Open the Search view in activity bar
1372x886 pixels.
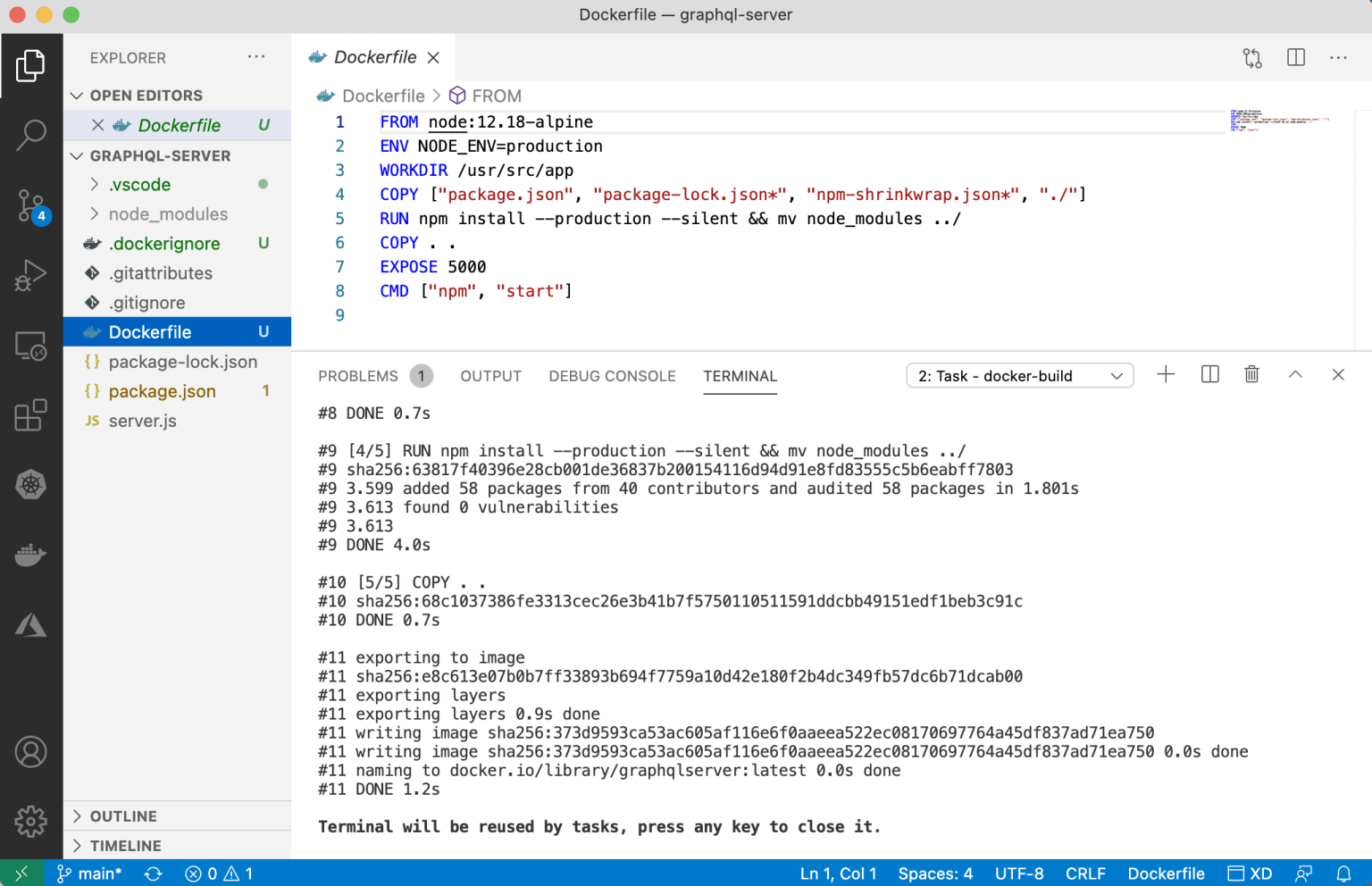[31, 135]
